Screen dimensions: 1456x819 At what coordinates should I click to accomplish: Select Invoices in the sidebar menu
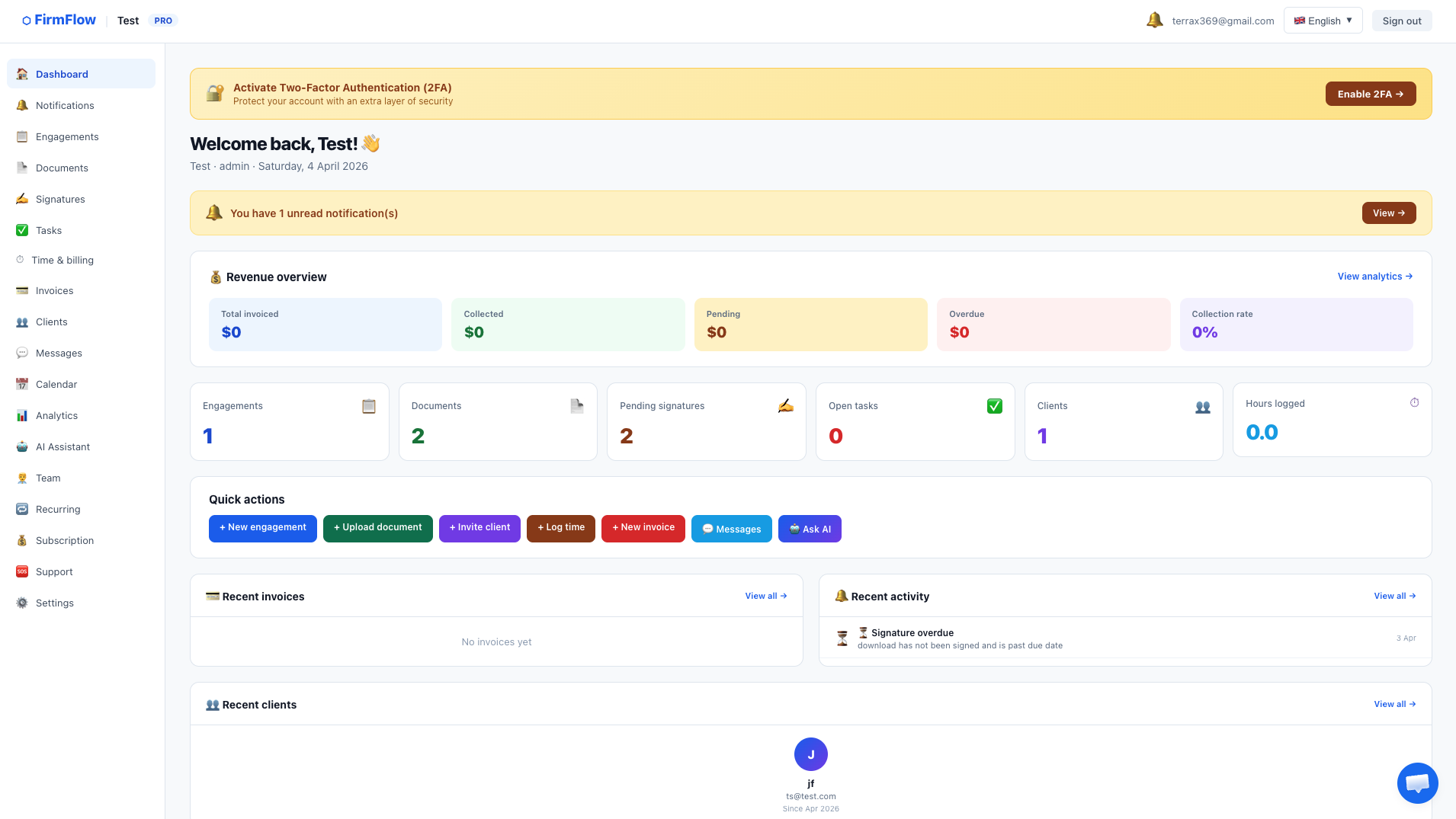tap(81, 290)
